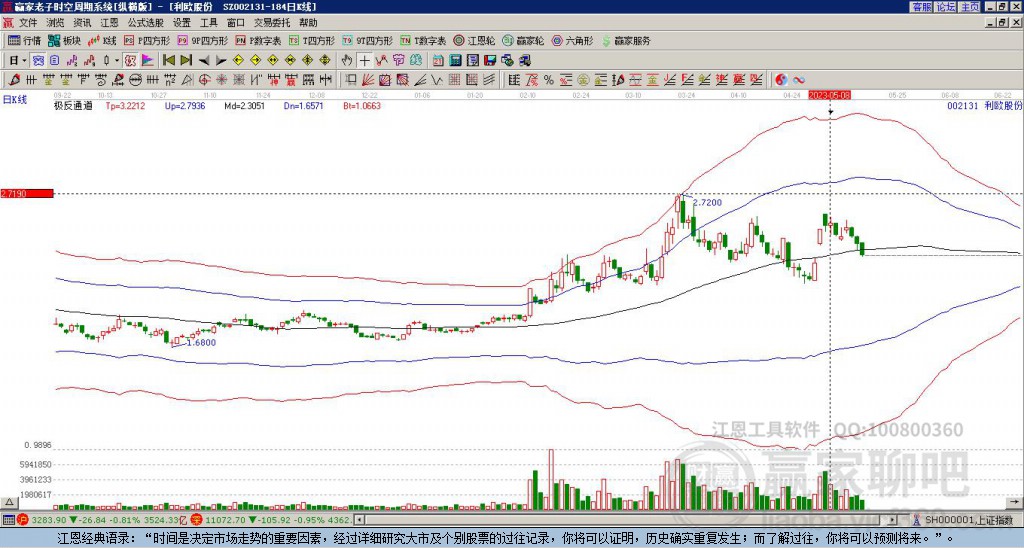Click the 客服 link in title bar

(921, 7)
